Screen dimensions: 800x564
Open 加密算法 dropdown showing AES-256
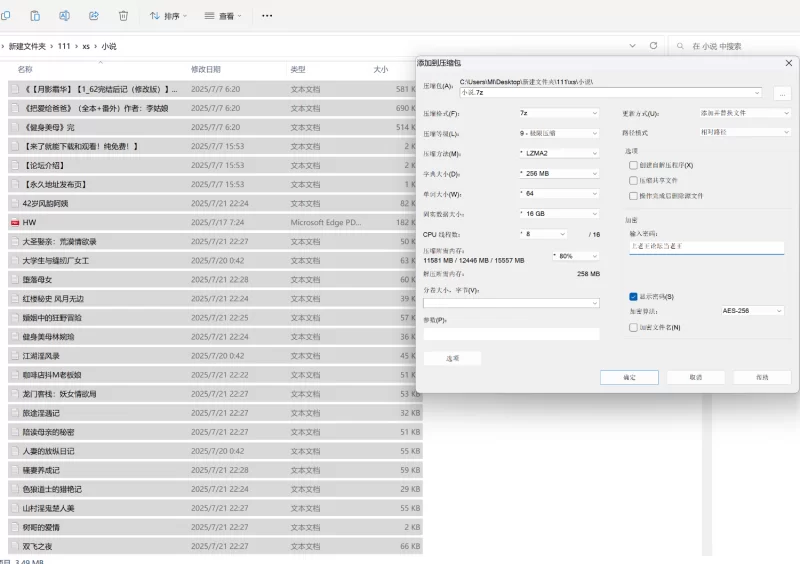752,310
